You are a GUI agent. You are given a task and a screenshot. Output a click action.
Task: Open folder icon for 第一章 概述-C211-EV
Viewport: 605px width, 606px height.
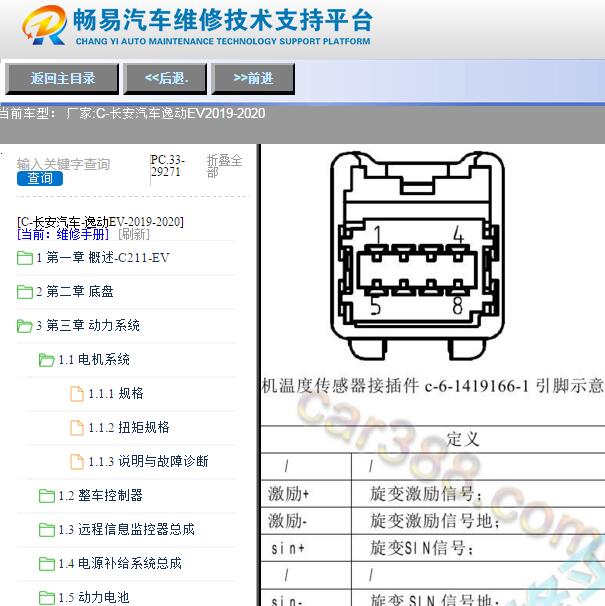pyautogui.click(x=25, y=258)
